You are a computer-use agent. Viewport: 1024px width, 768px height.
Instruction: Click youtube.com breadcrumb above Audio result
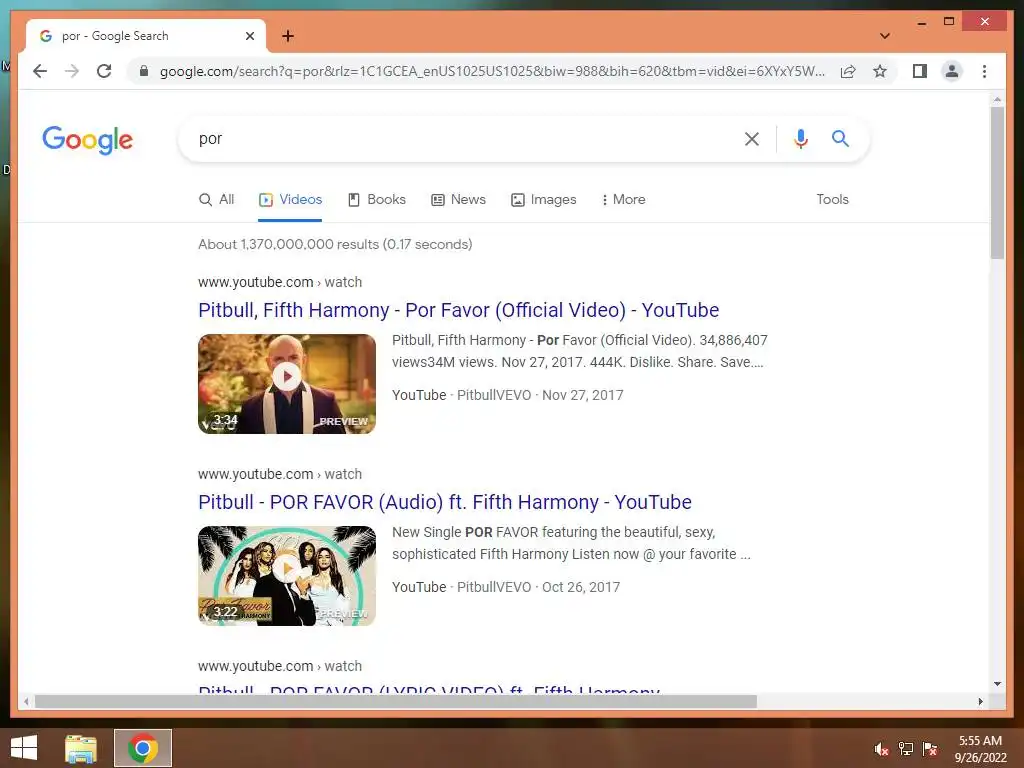tap(280, 474)
